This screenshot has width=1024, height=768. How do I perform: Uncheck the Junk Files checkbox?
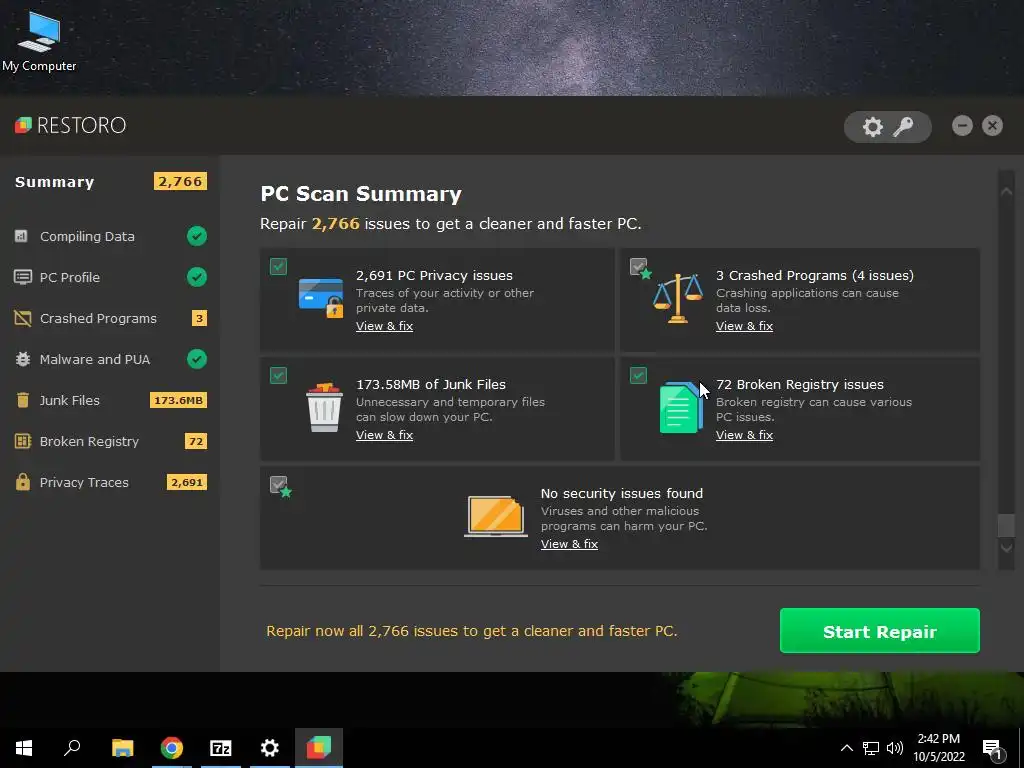point(278,376)
